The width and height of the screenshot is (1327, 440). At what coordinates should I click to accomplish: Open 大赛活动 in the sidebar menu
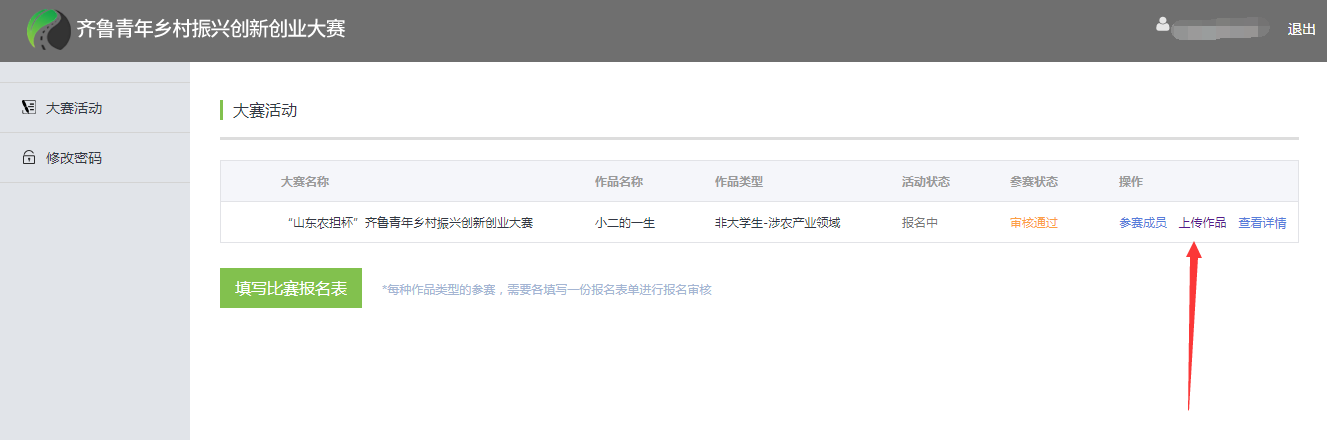(x=74, y=108)
